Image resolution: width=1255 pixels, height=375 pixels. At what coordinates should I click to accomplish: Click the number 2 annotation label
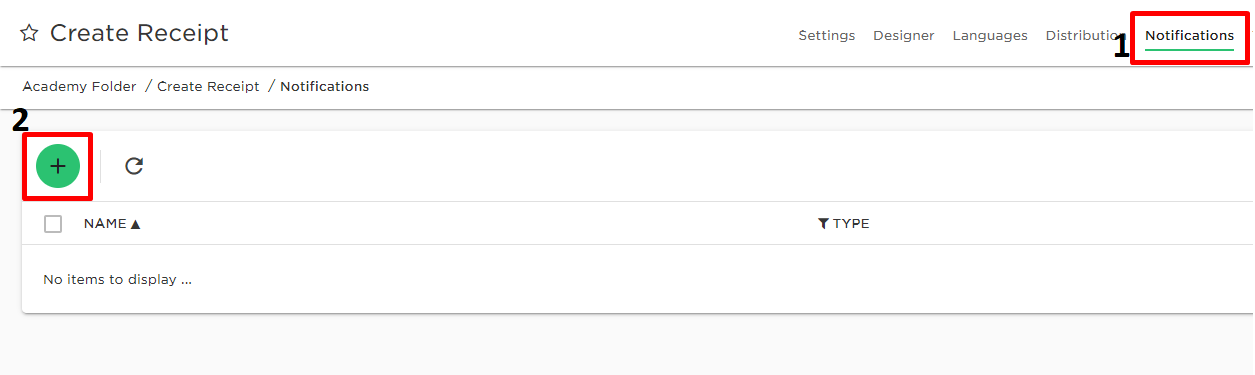[20, 121]
